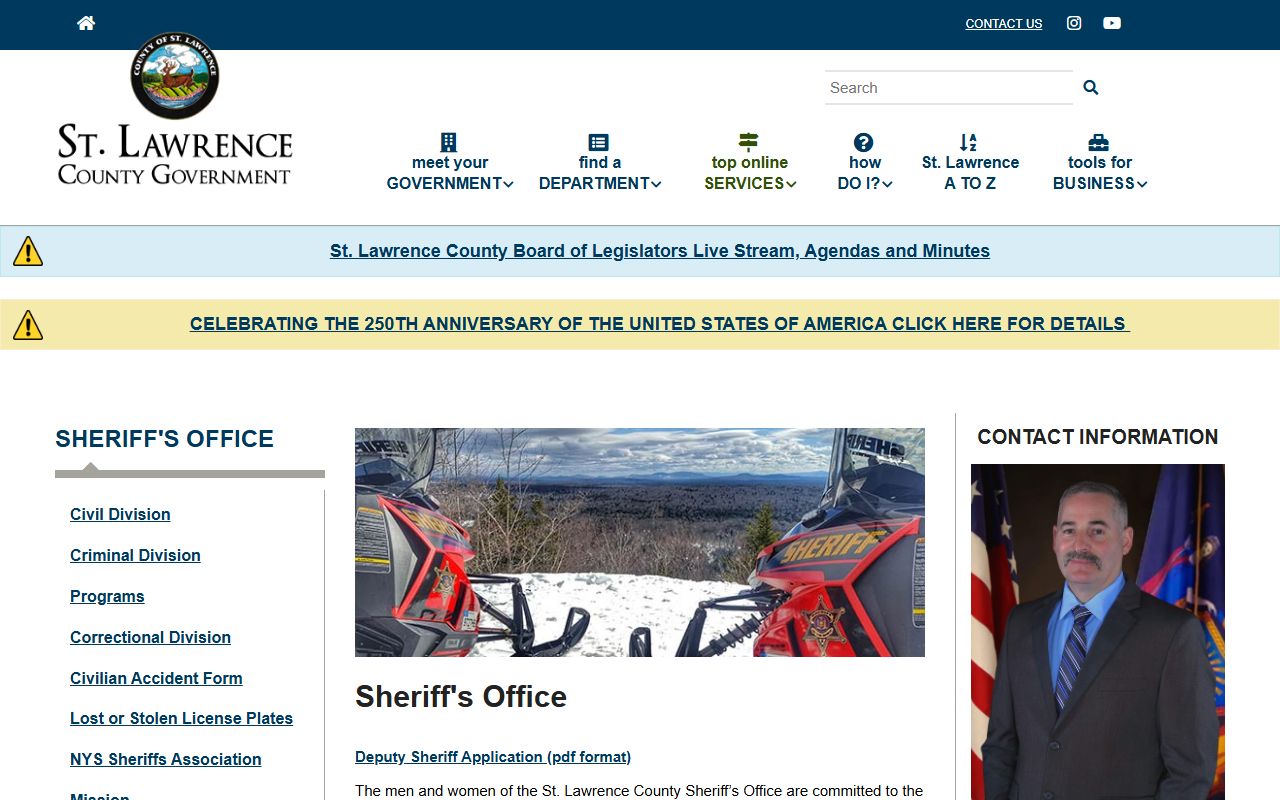The height and width of the screenshot is (800, 1280).
Task: Open the find a DEPARTMENT menu
Action: click(x=600, y=173)
